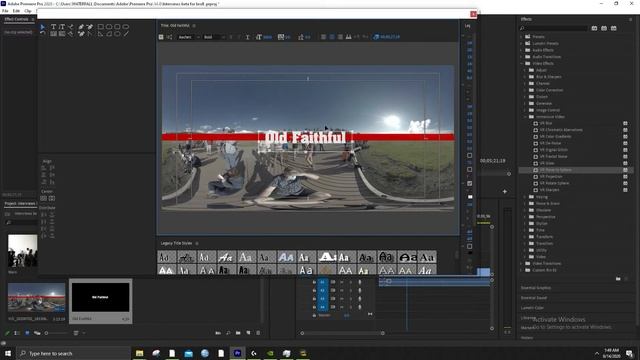The width and height of the screenshot is (640, 360).
Task: Toggle YUV Effects filter in Effects panel
Action: (614, 28)
